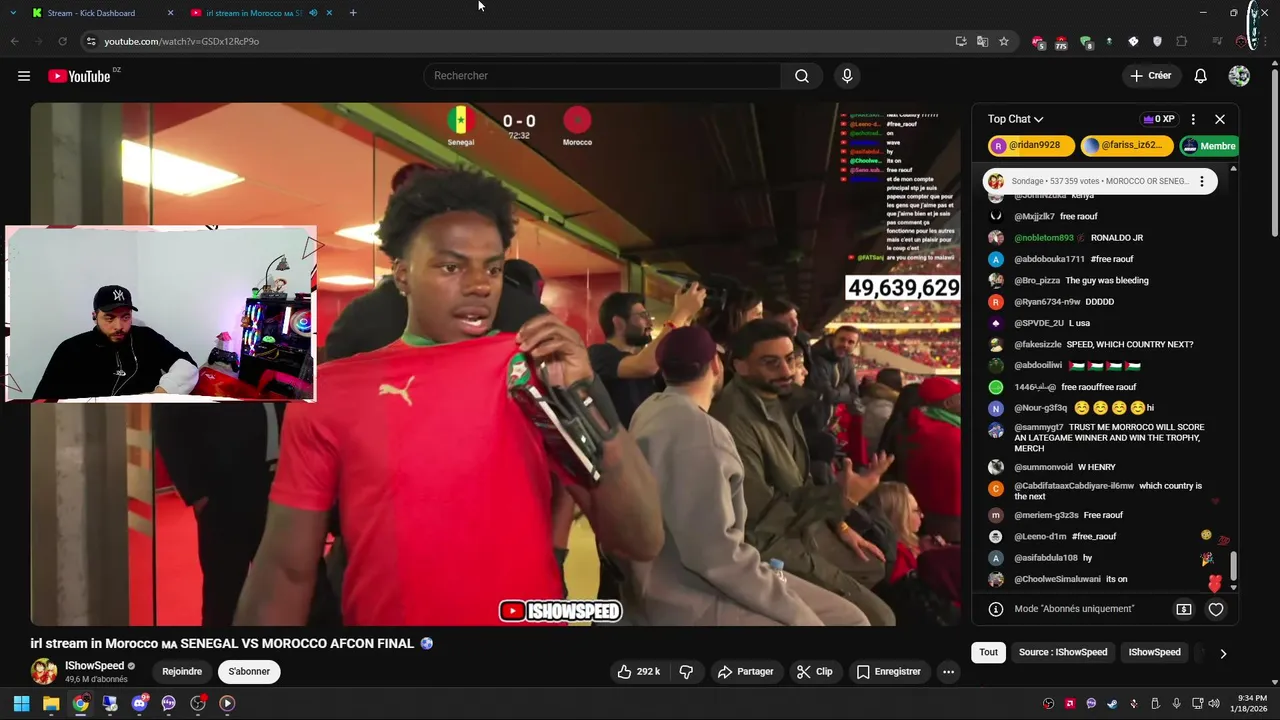Open a new browser tab
The width and height of the screenshot is (1280, 720).
click(x=353, y=13)
